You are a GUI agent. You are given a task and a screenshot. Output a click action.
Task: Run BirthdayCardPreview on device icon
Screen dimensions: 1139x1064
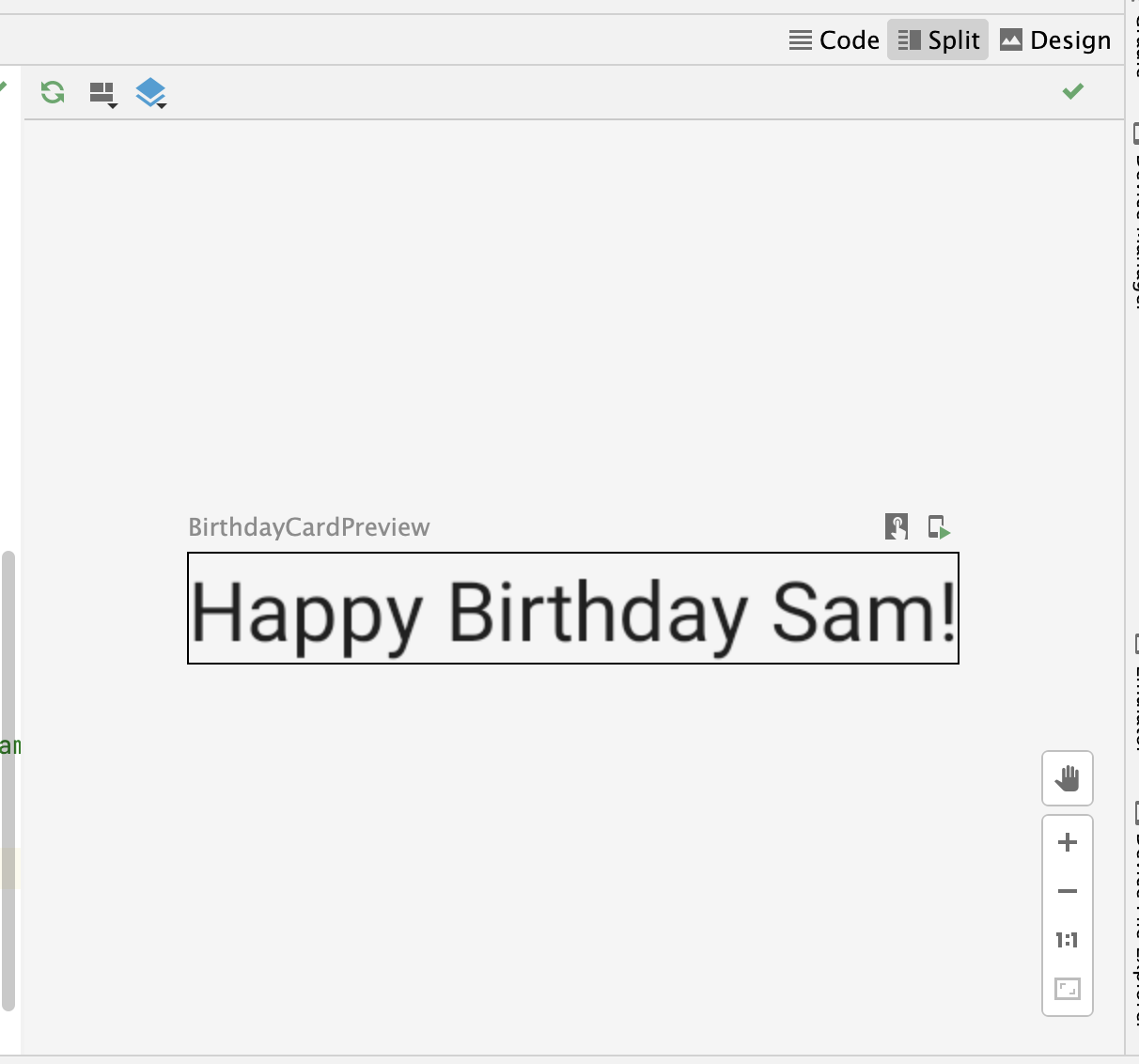tap(939, 526)
